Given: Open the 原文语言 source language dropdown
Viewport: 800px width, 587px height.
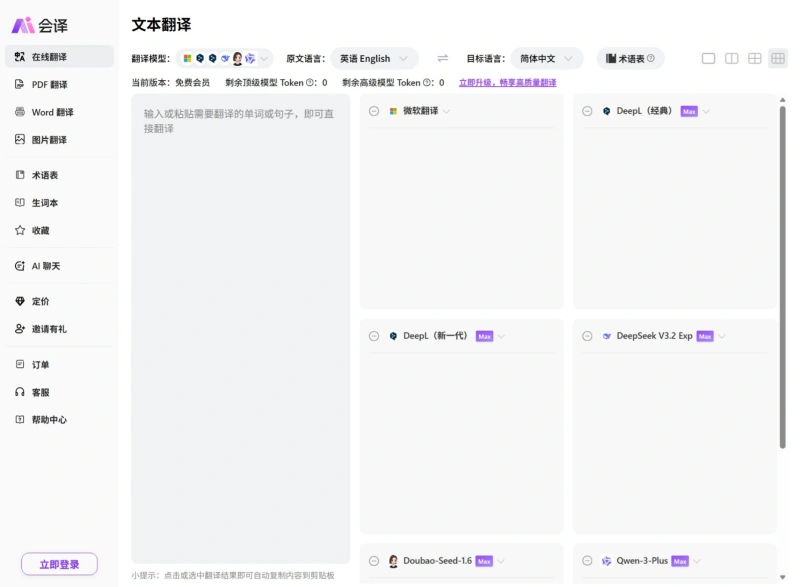Looking at the screenshot, I should click(x=374, y=58).
